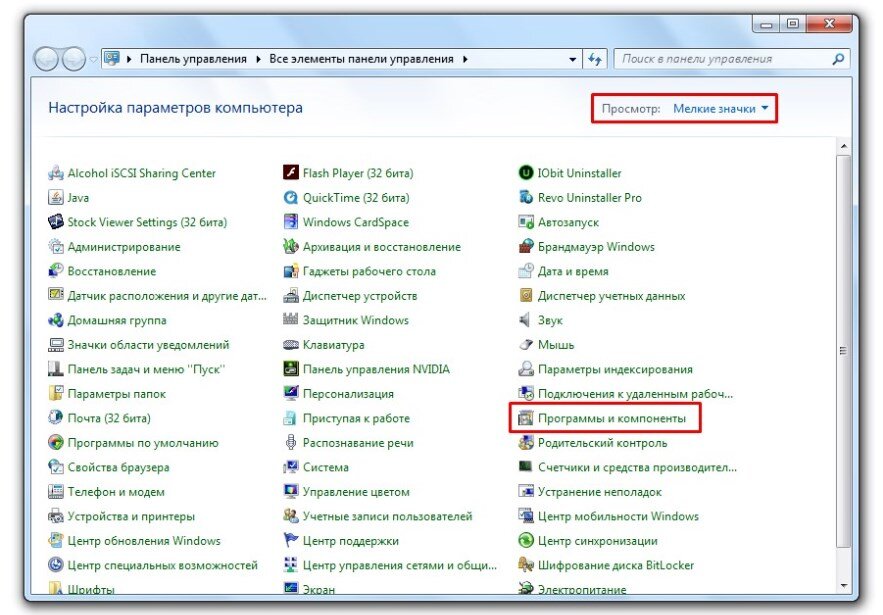Click the Java coffee cup icon
Screen dimensions: 883x615
click(x=55, y=198)
